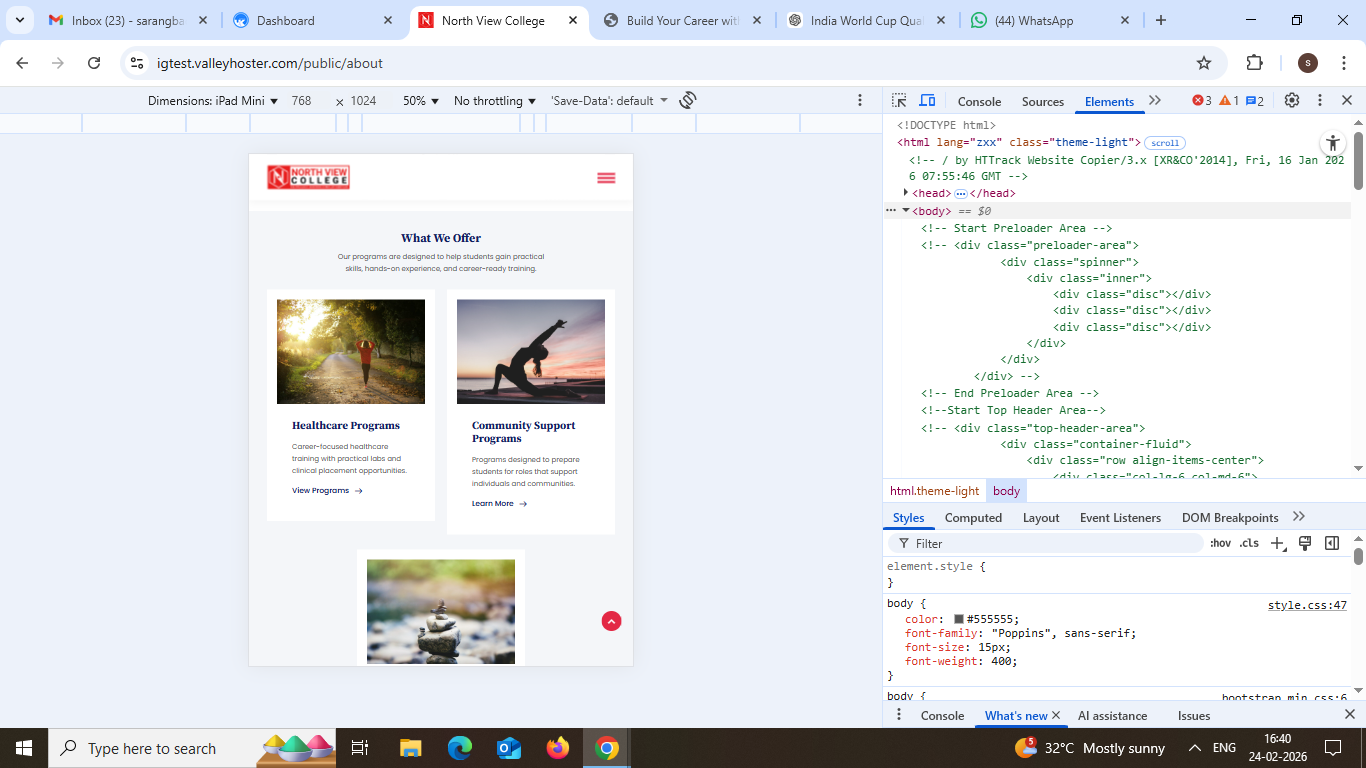The image size is (1366, 768).
Task: Open the DOM Breakpoints tab
Action: (1230, 518)
